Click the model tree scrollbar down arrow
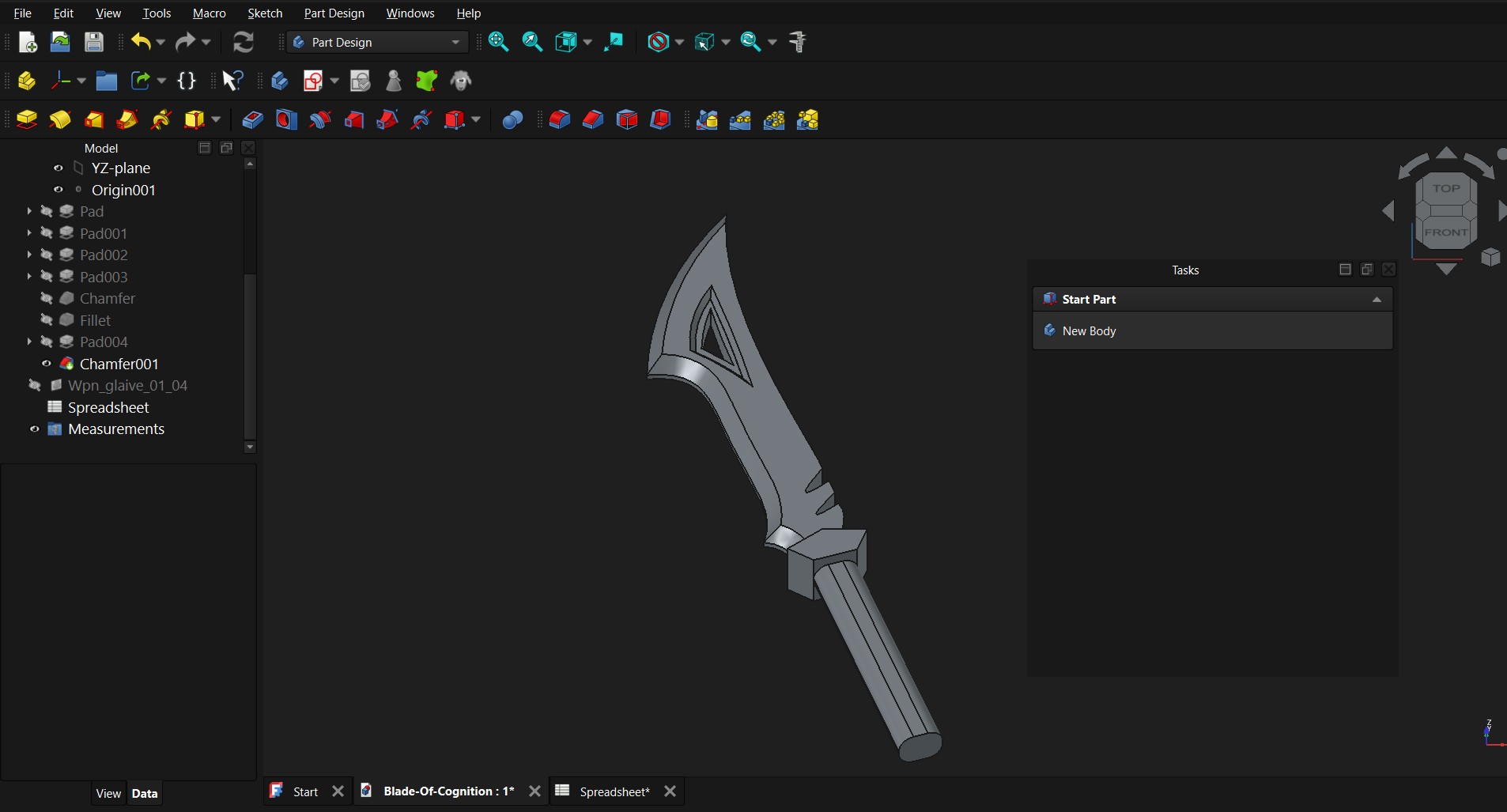 (x=250, y=448)
